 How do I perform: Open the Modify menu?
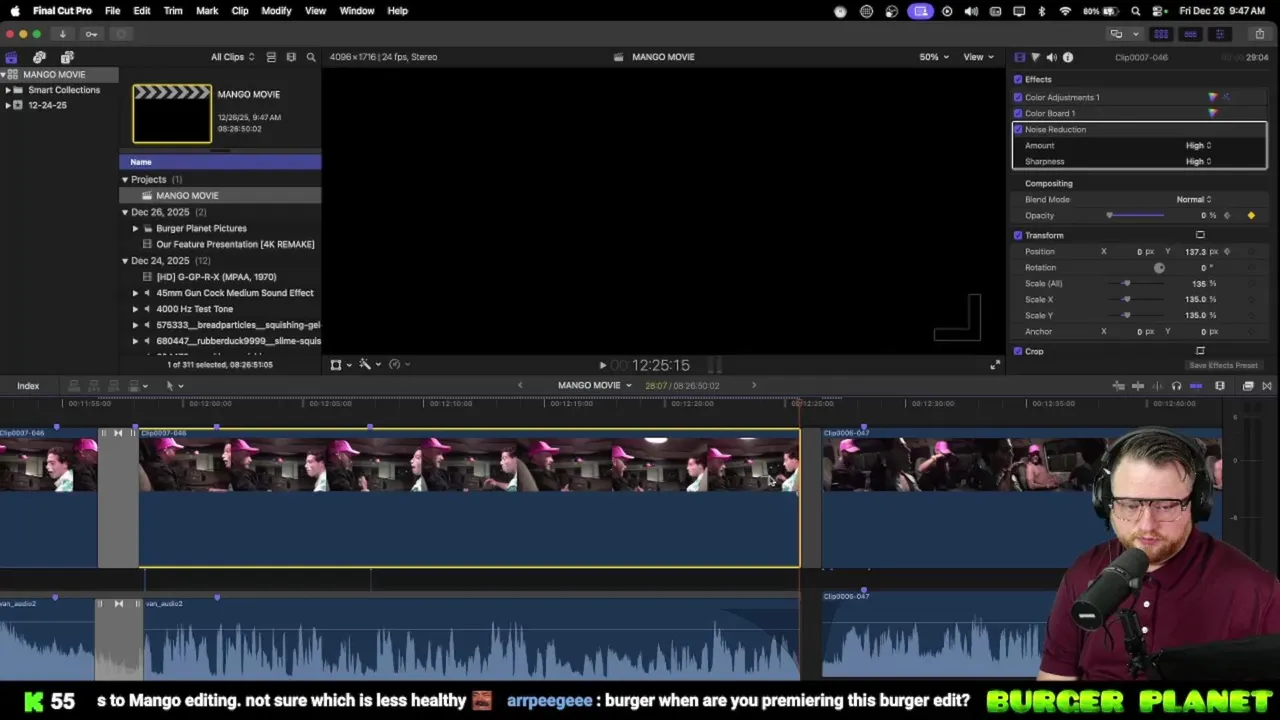(276, 11)
